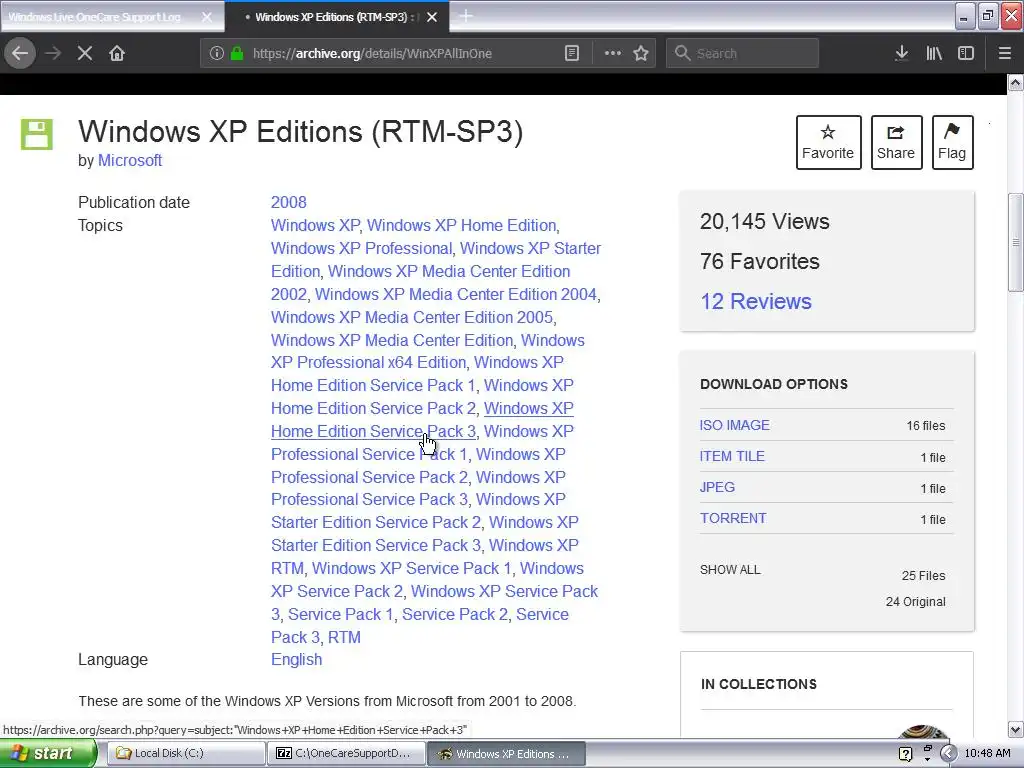Bookmark this page with the star icon

(641, 53)
